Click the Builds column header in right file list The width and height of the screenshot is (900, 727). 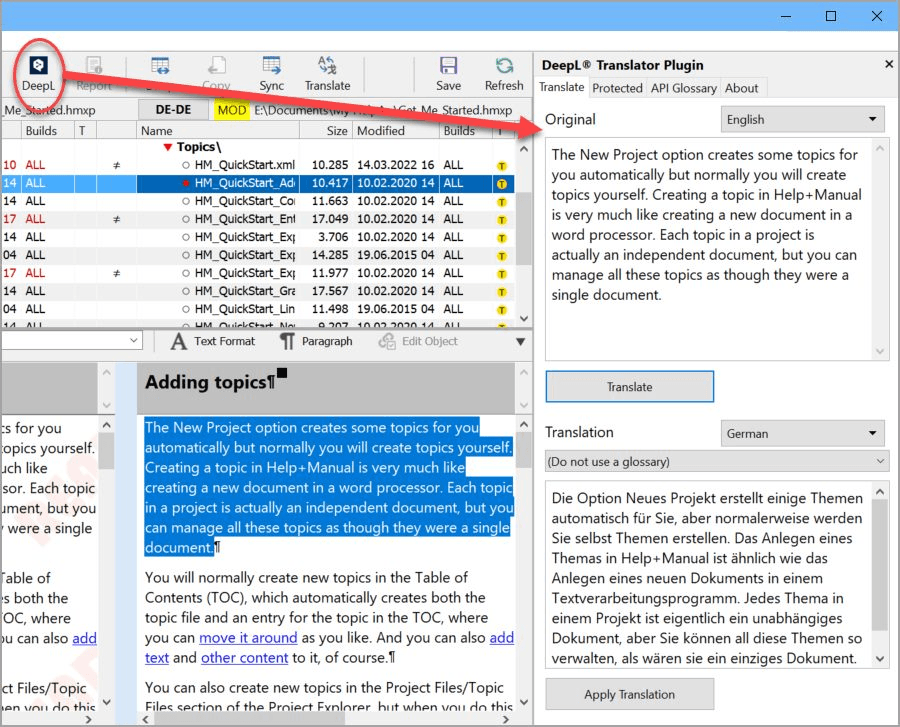pos(466,130)
